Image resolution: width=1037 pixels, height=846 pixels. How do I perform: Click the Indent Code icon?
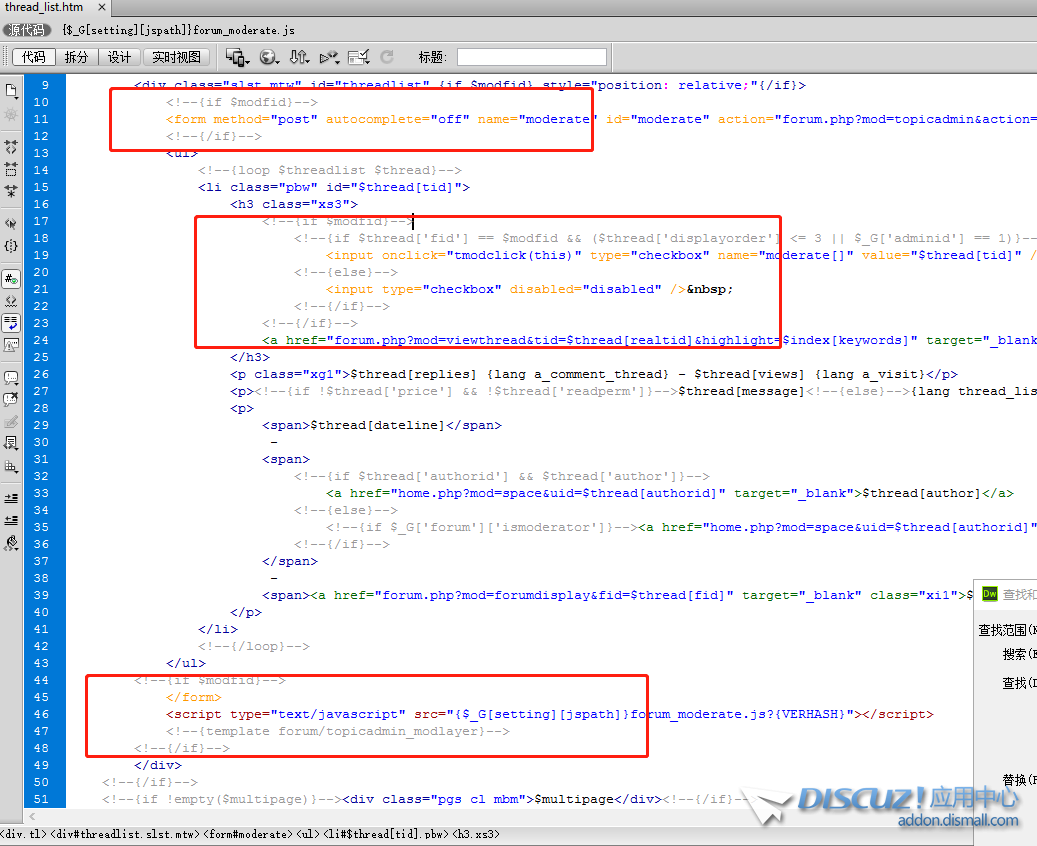(x=11, y=498)
